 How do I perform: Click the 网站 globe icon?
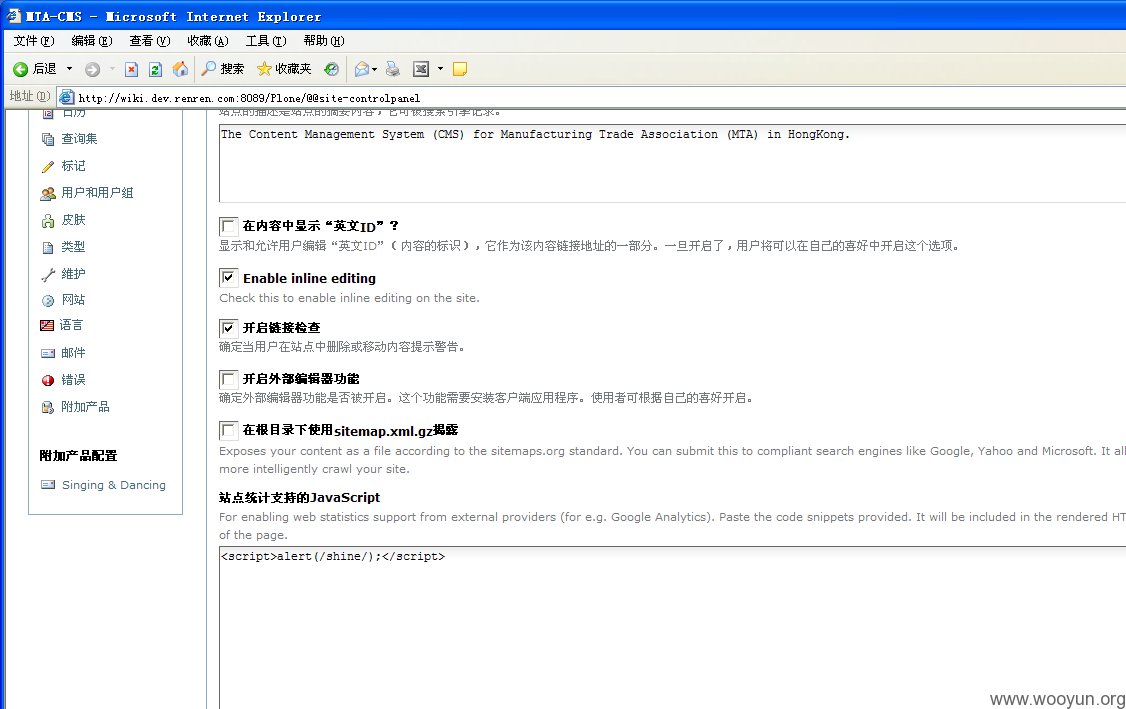point(47,301)
